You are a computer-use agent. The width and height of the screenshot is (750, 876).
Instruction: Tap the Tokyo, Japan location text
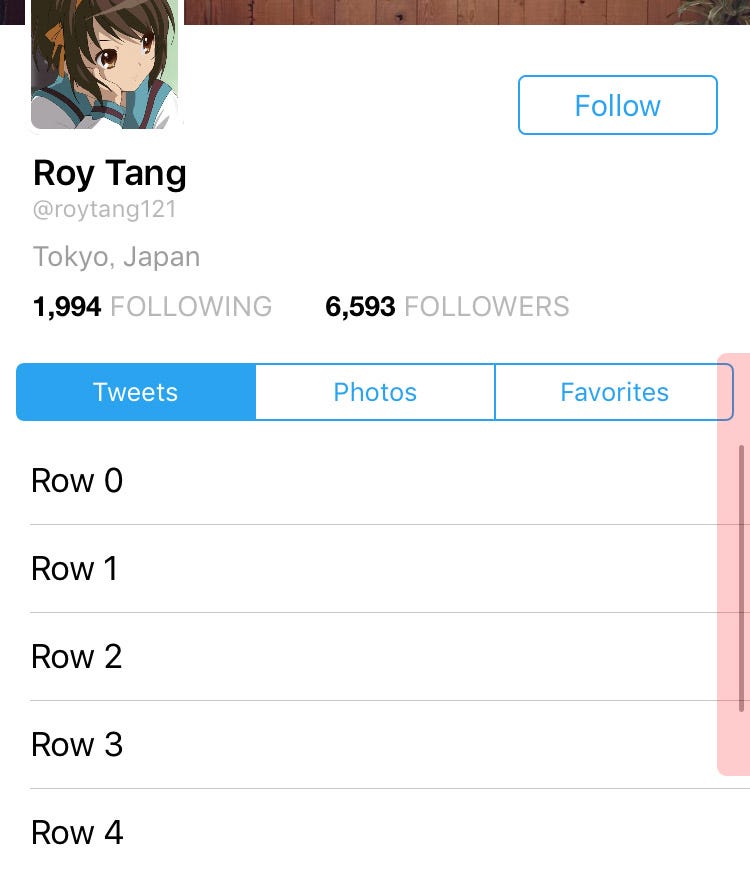coord(116,257)
